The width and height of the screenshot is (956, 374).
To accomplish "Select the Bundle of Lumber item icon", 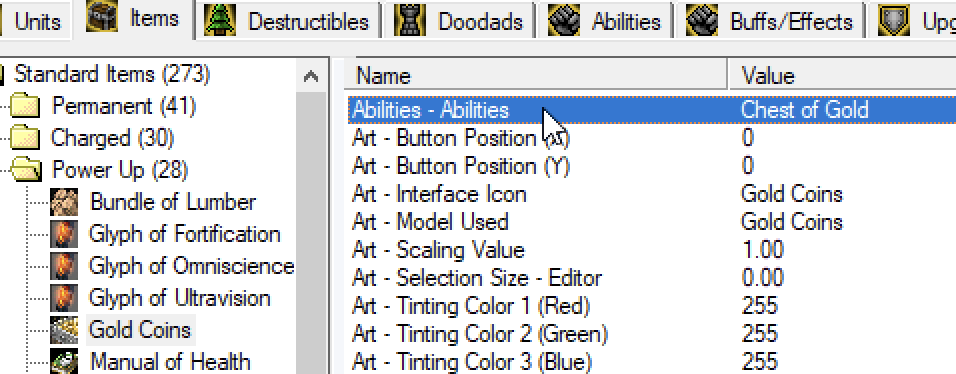I will (64, 202).
